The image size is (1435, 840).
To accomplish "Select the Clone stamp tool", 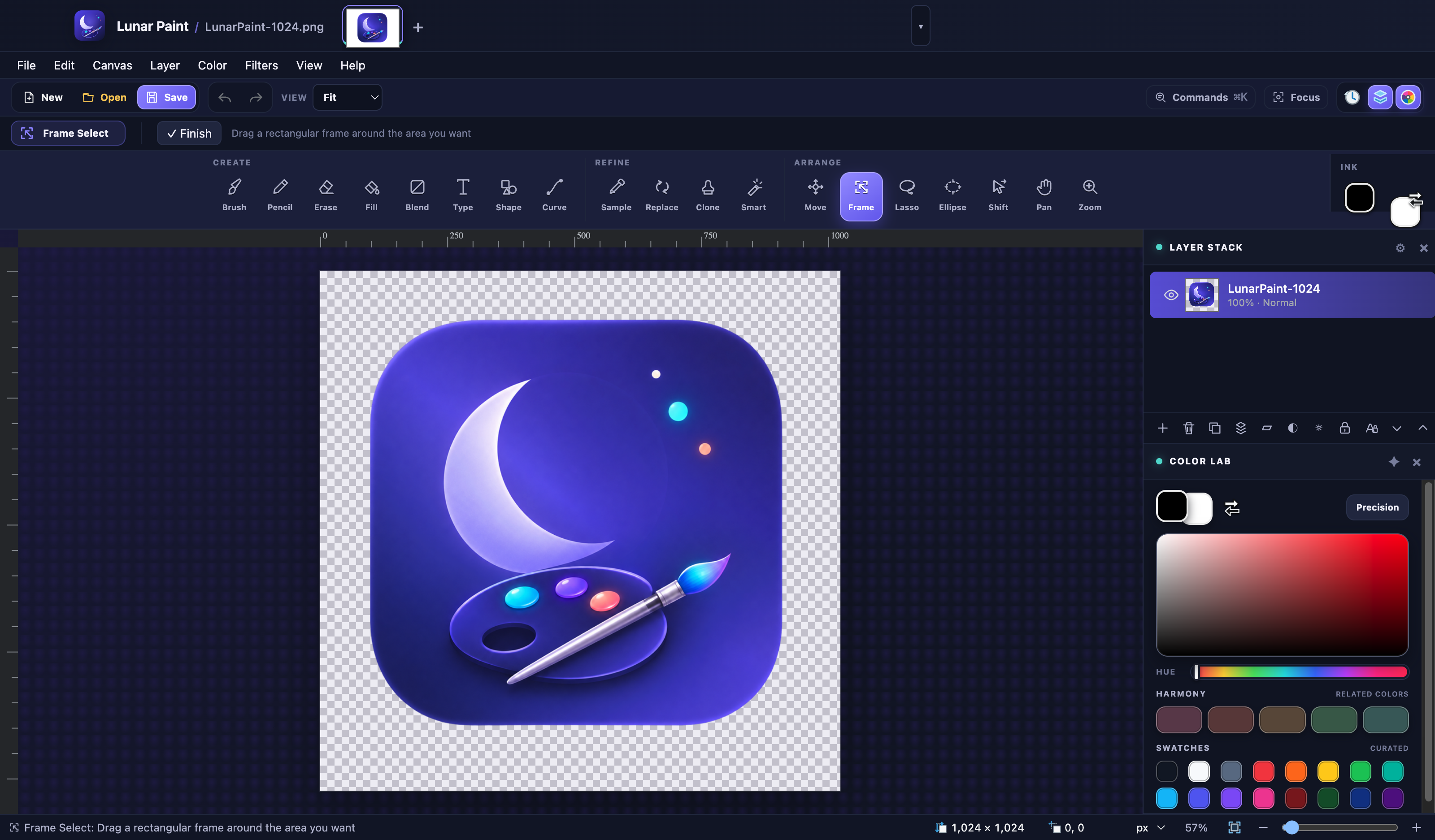I will click(707, 196).
